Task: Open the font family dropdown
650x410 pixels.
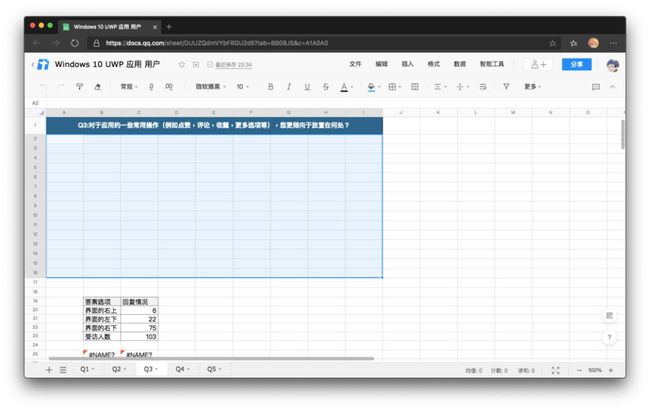Action: tap(211, 87)
